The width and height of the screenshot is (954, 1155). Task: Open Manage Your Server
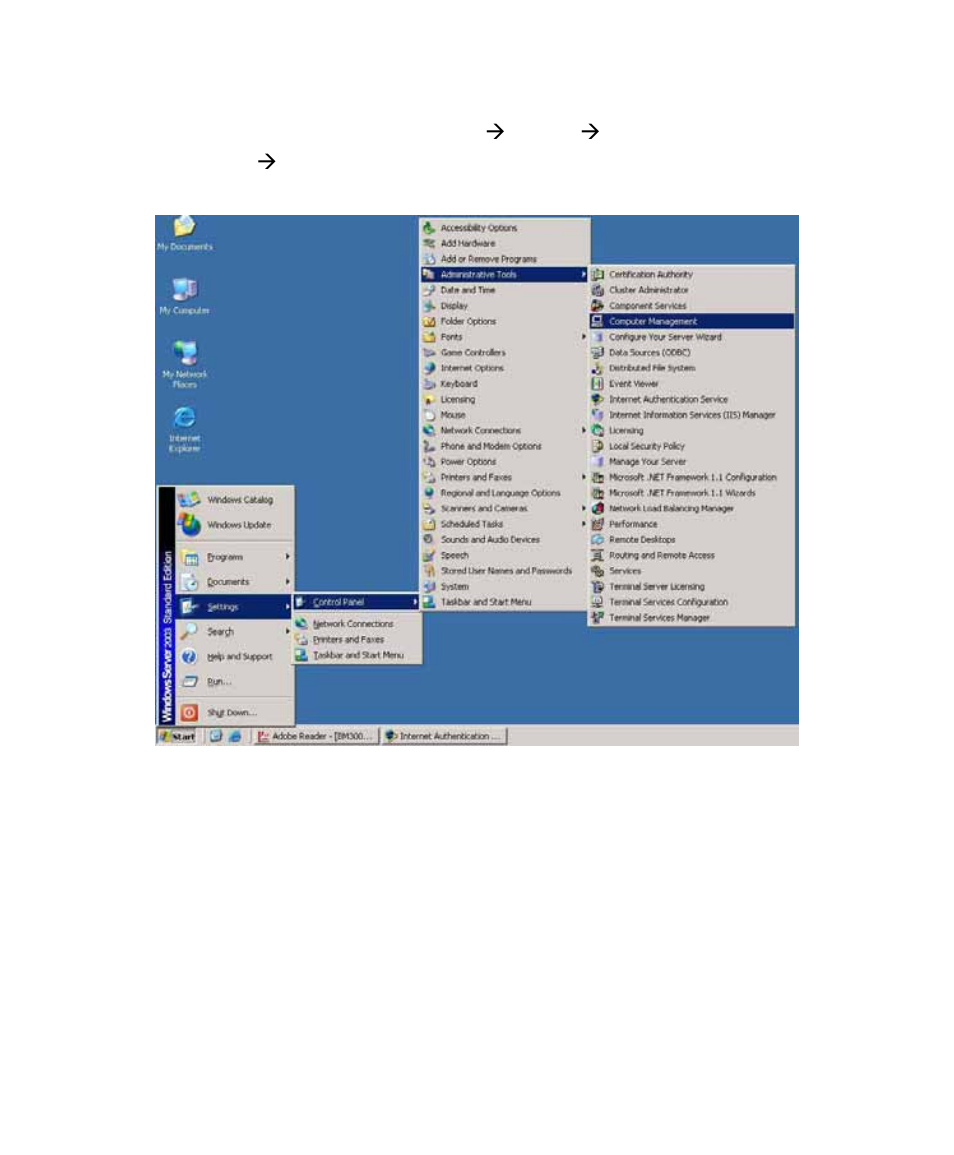pyautogui.click(x=692, y=462)
